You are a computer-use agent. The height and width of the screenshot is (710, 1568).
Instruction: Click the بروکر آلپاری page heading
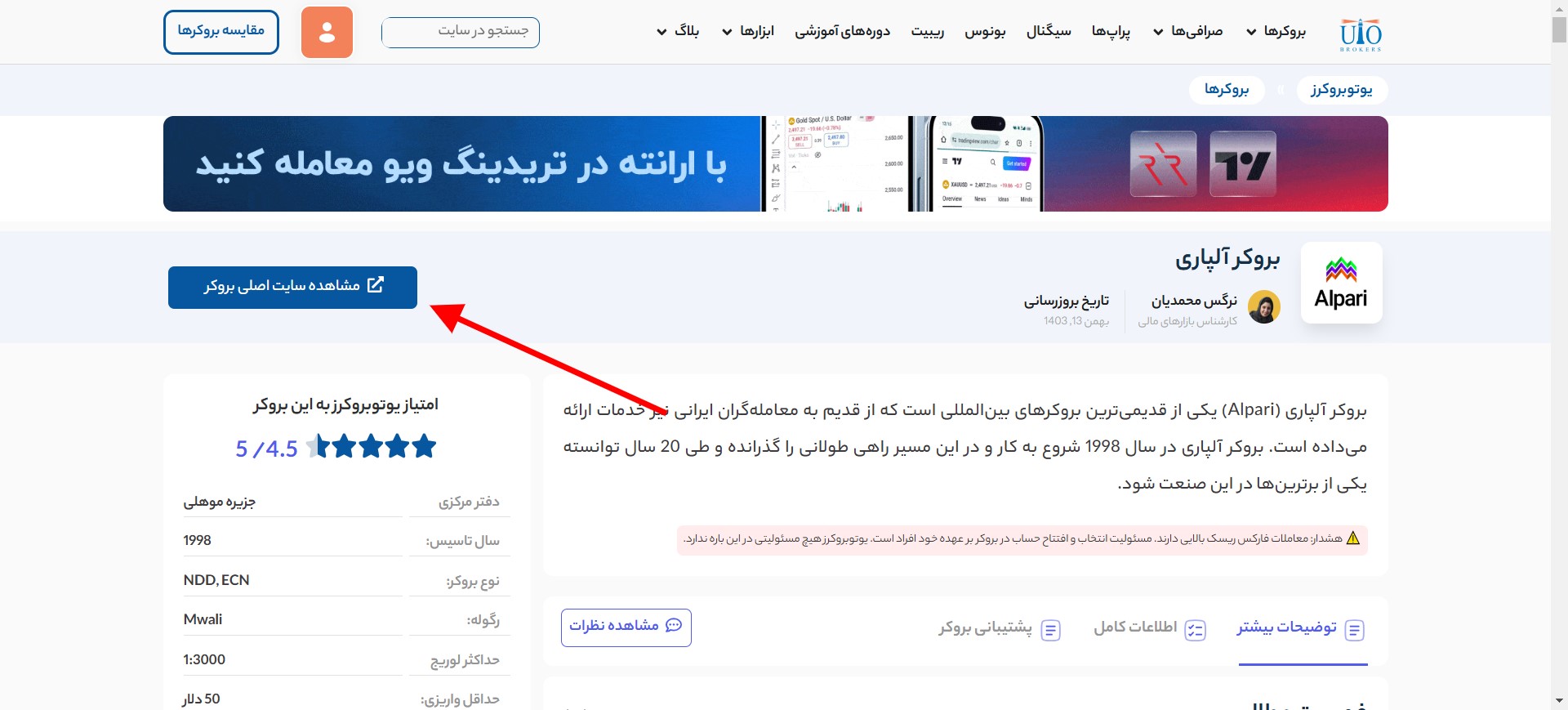point(1227,259)
